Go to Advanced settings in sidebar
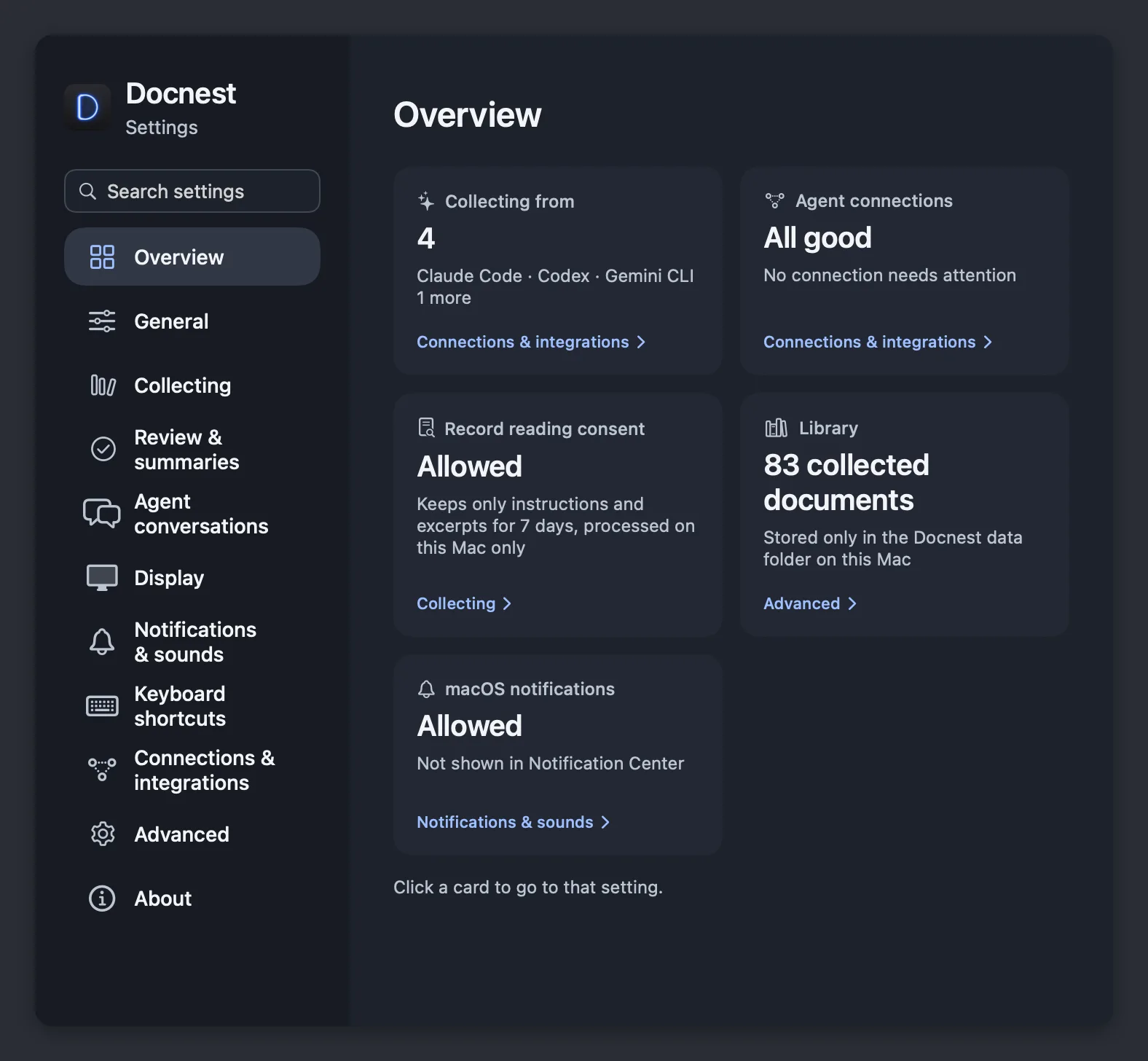The image size is (1148, 1061). tap(192, 834)
